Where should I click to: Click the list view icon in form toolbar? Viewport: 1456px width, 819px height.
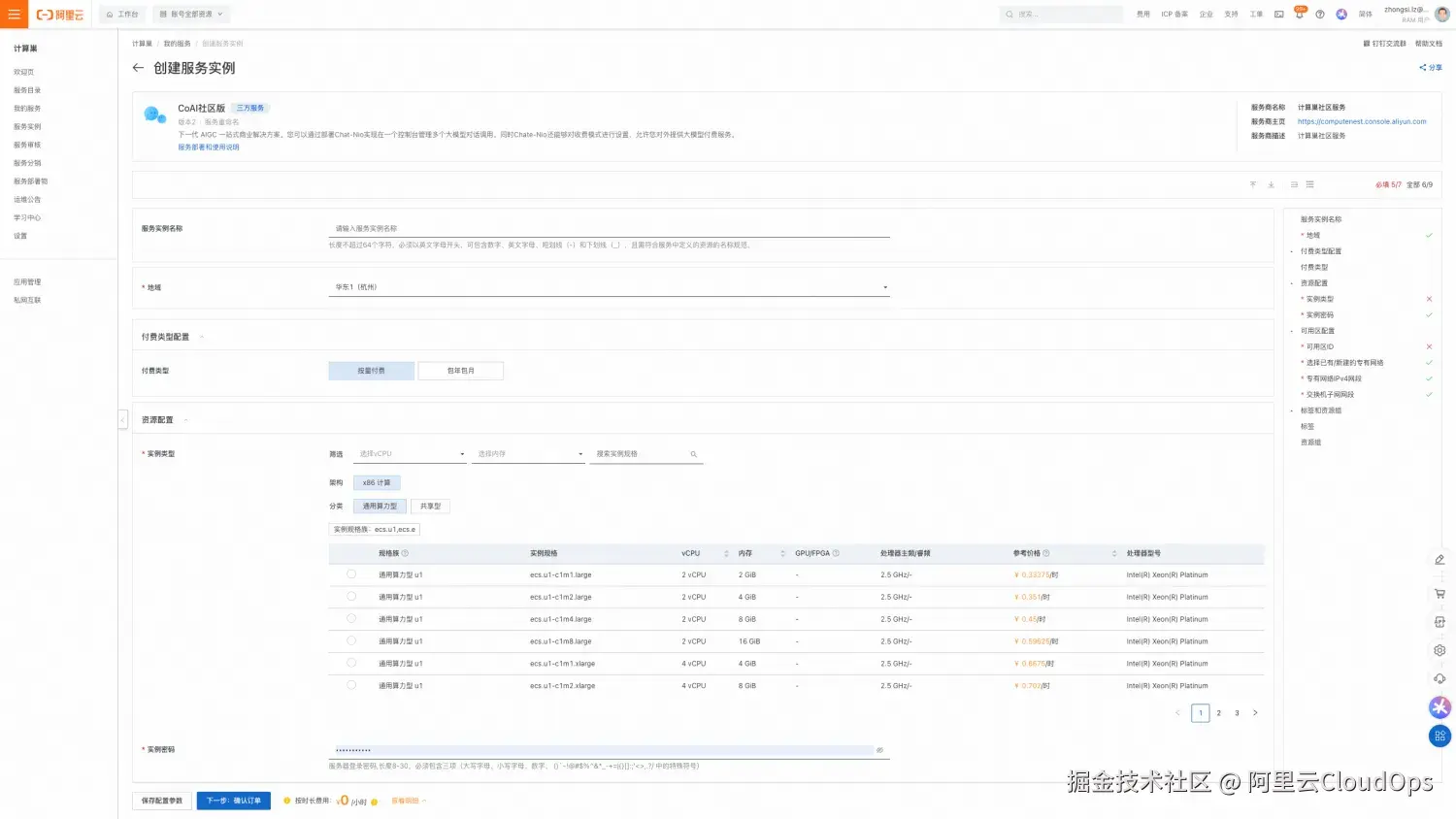(1309, 184)
